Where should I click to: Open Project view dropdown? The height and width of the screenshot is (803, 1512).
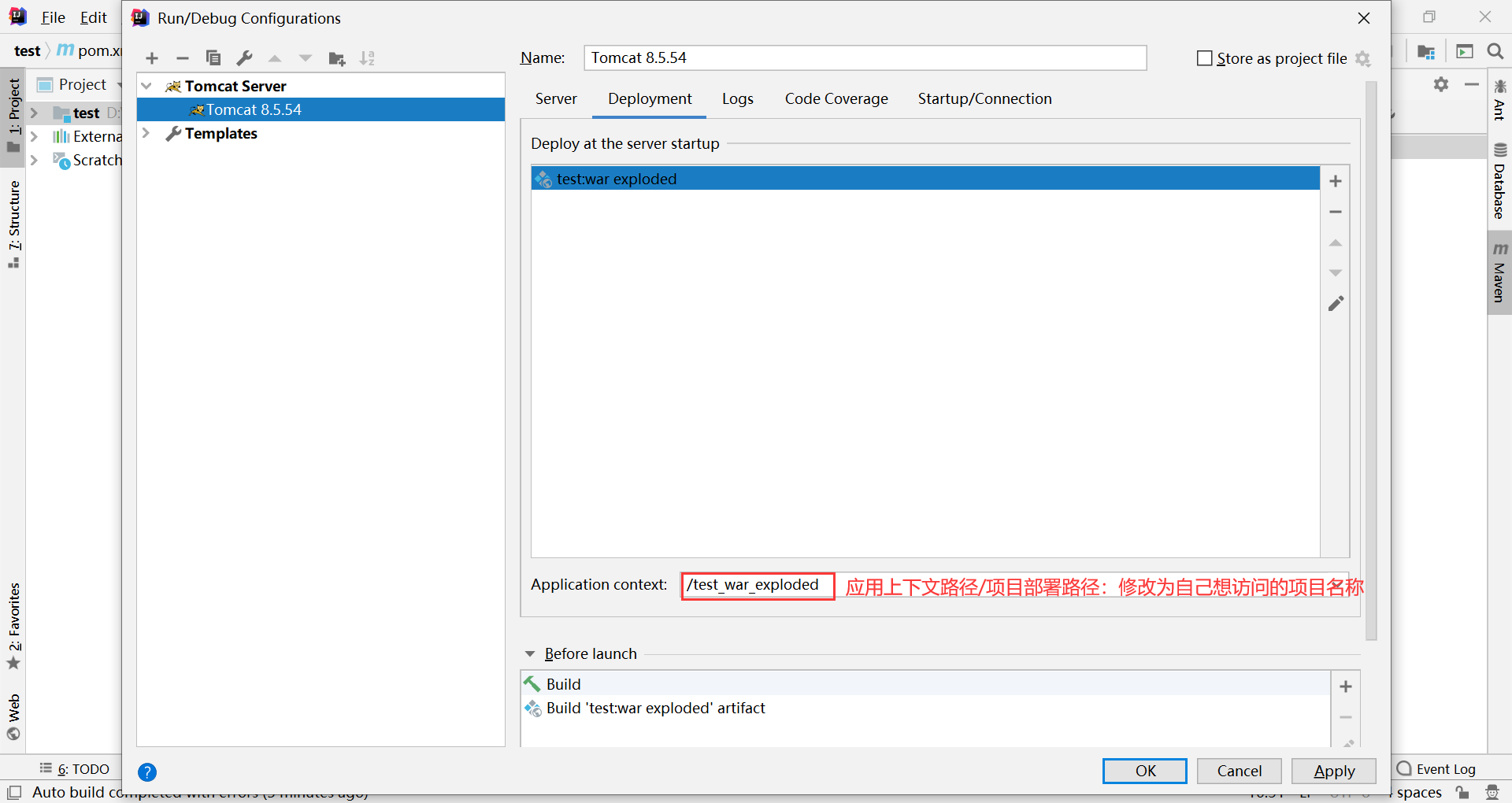(x=81, y=84)
